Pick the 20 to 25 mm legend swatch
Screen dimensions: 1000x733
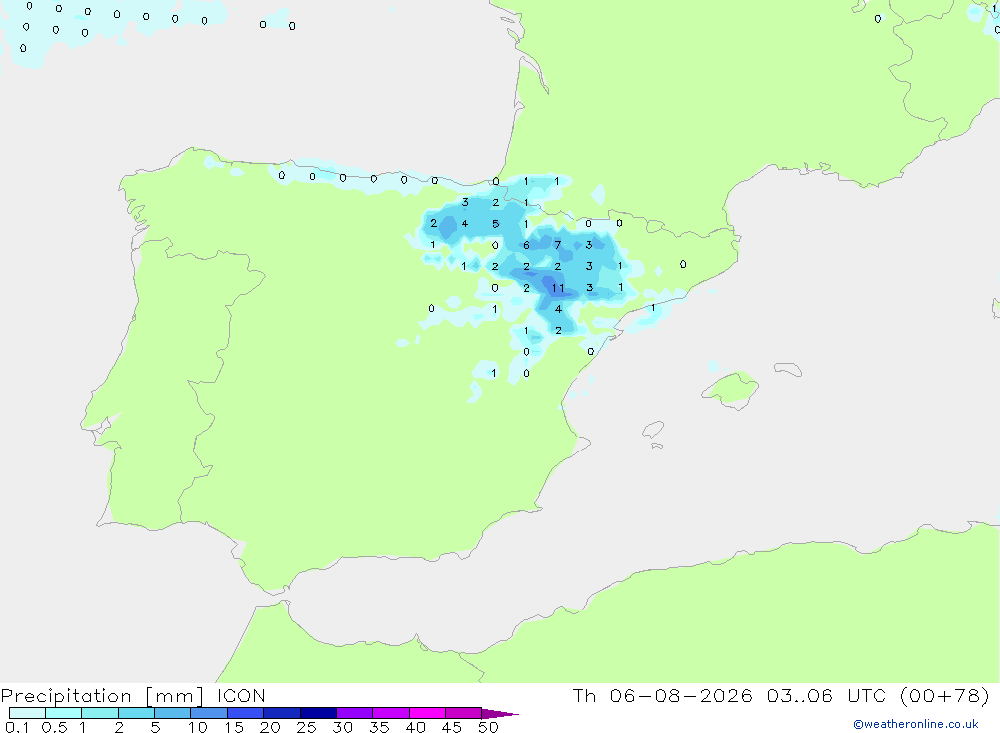281,713
